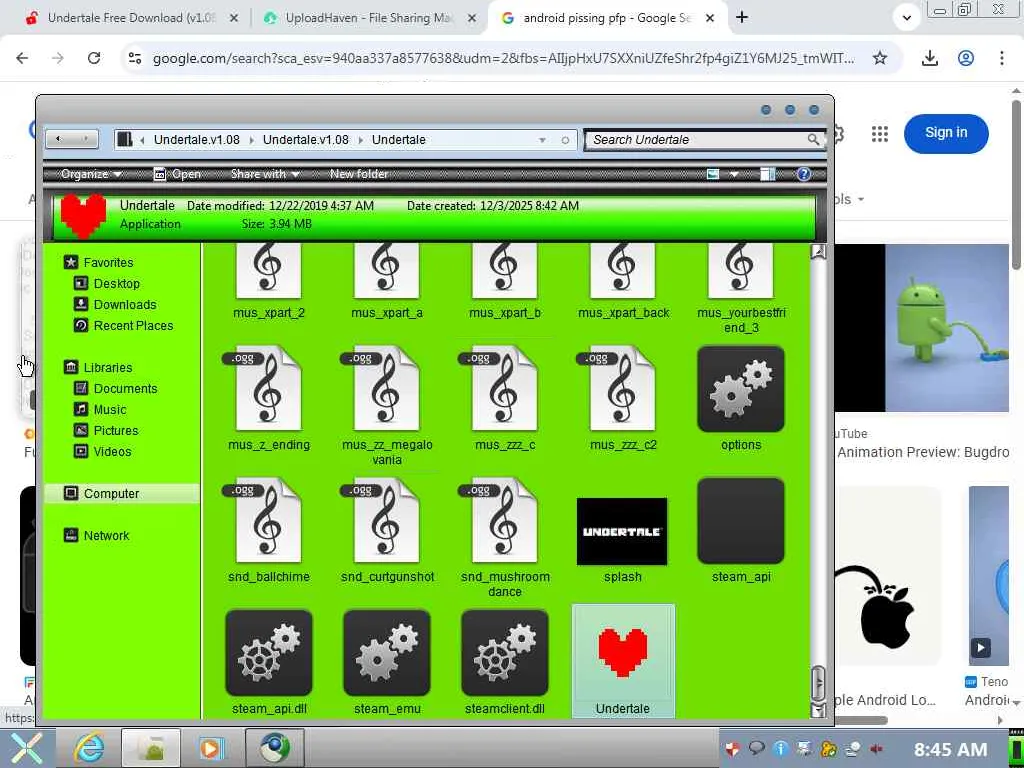The width and height of the screenshot is (1024, 768).
Task: Expand the change view dropdown arrow
Action: point(734,174)
